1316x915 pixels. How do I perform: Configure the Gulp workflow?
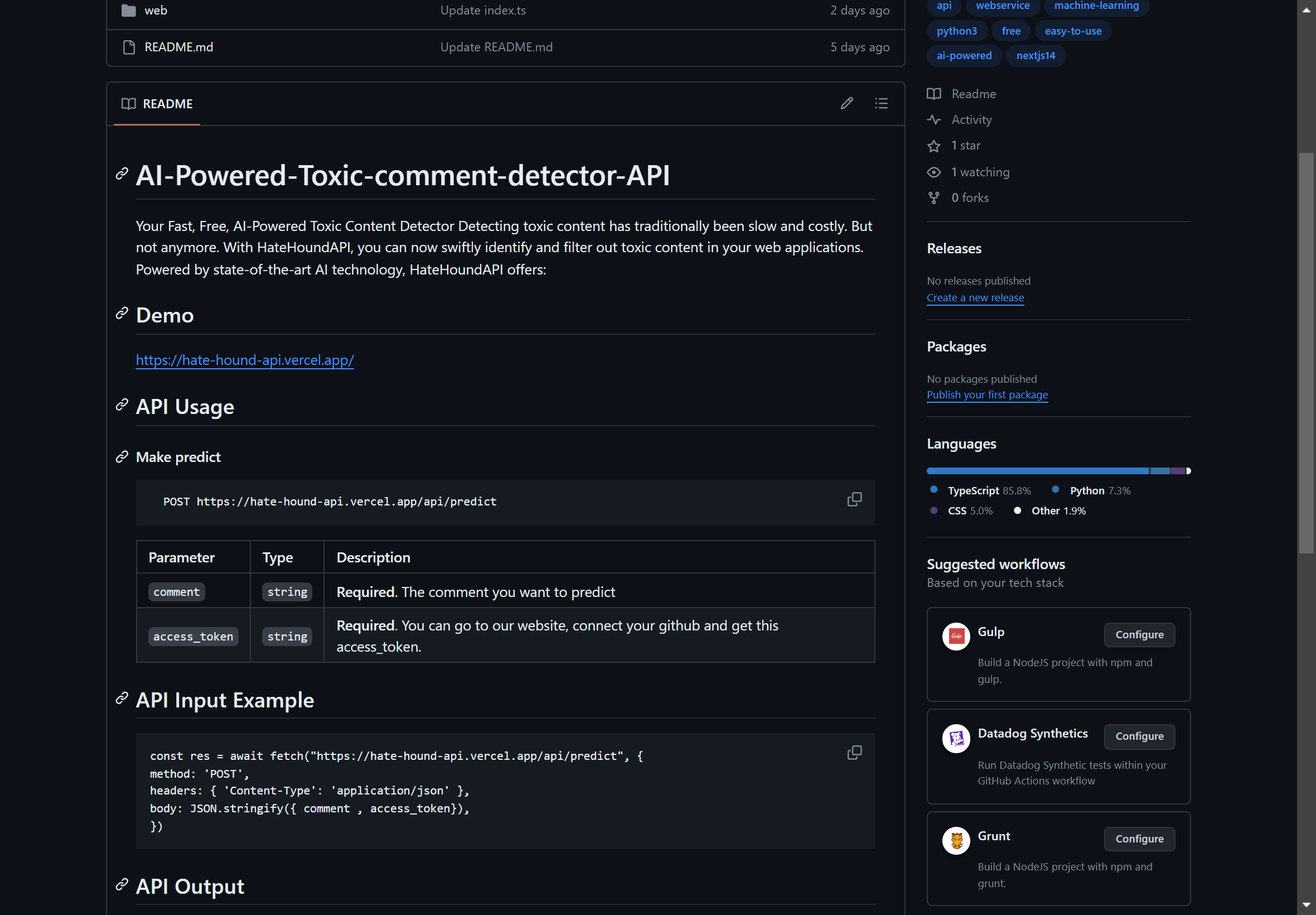point(1139,635)
